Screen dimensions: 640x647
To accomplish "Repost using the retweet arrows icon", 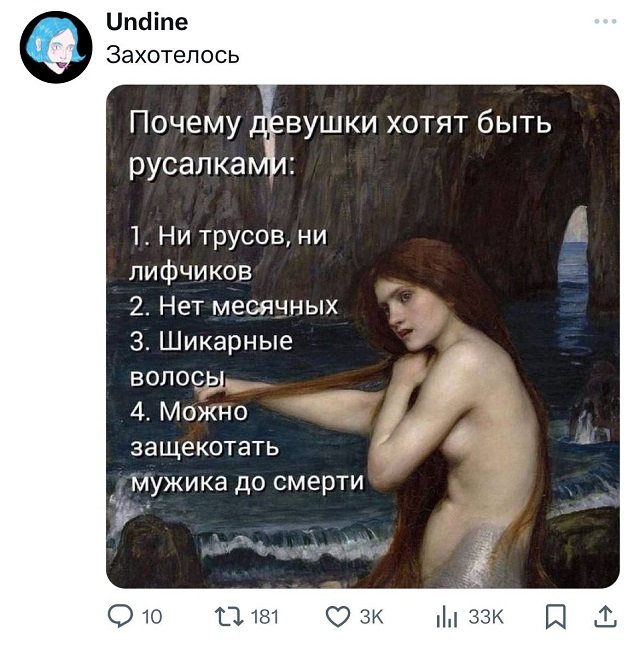I will click(229, 617).
